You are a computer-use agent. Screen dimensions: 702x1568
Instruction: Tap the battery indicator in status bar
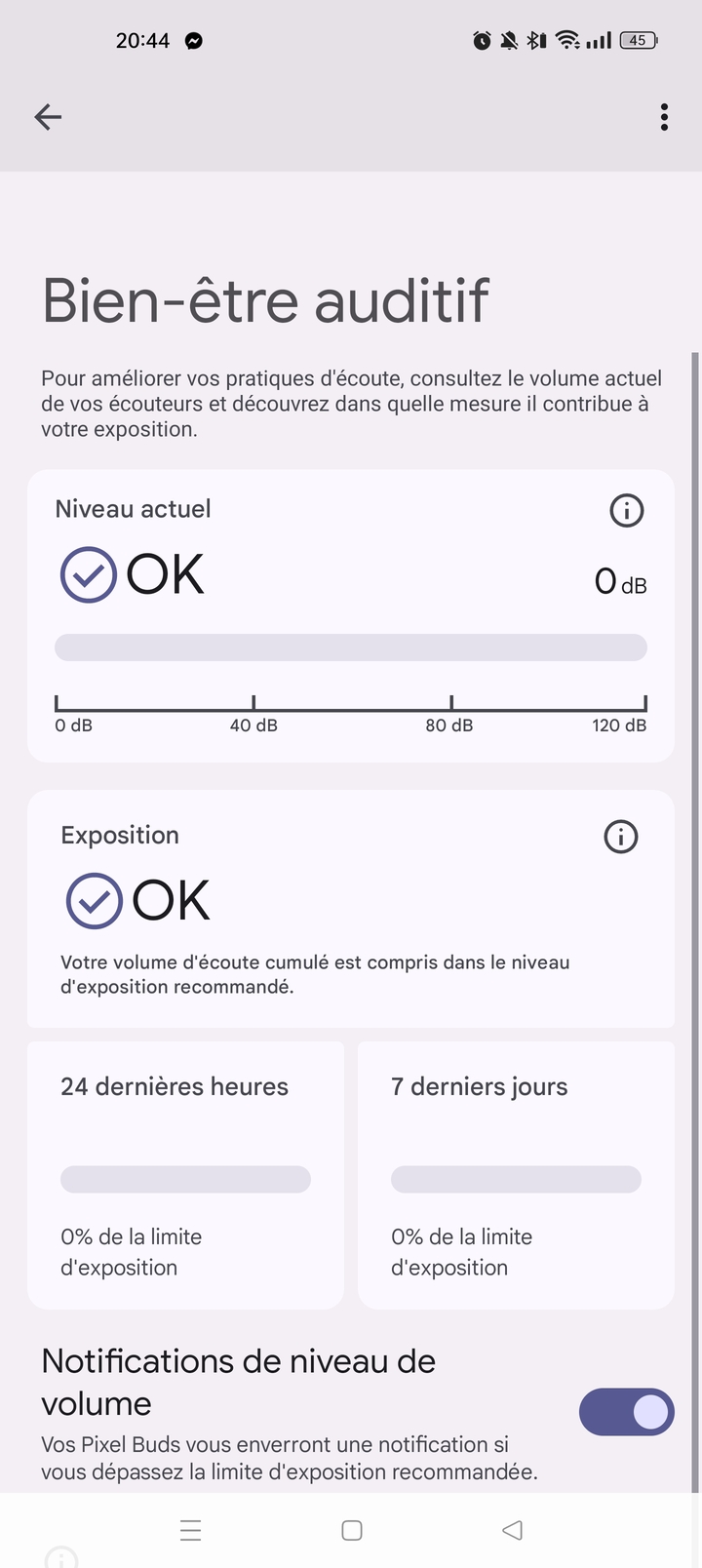pyautogui.click(x=639, y=40)
